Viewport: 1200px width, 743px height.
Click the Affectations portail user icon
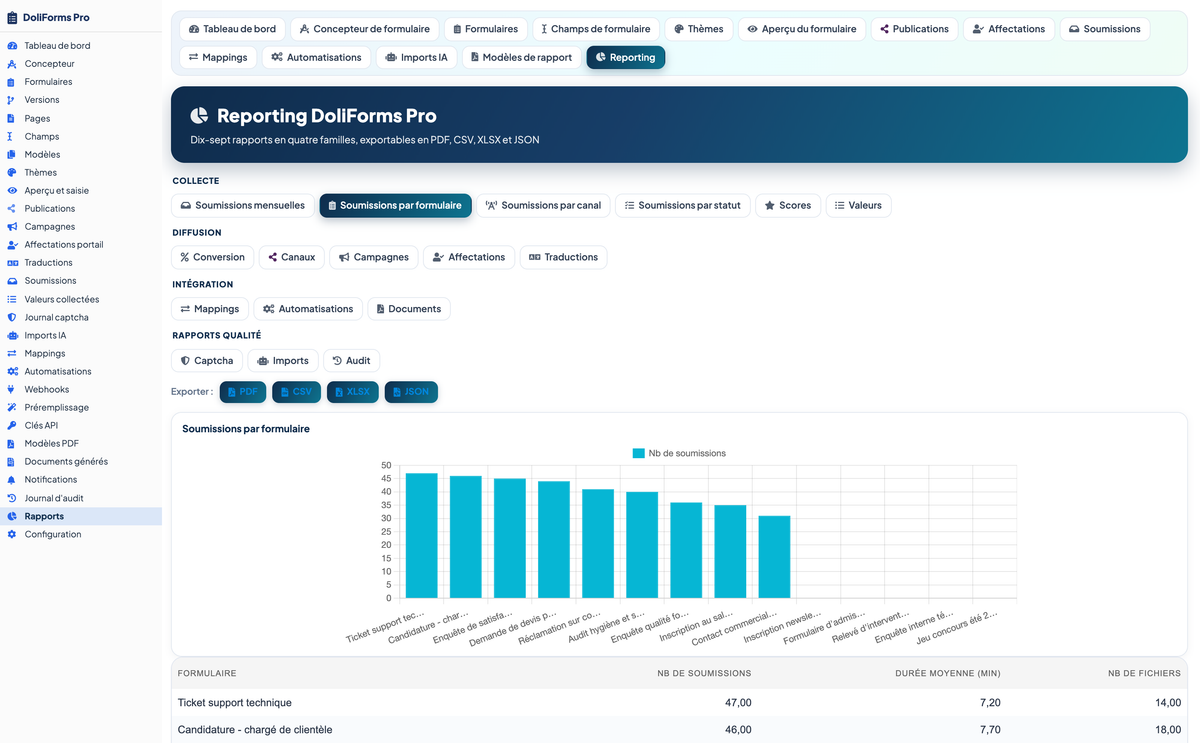(x=12, y=245)
